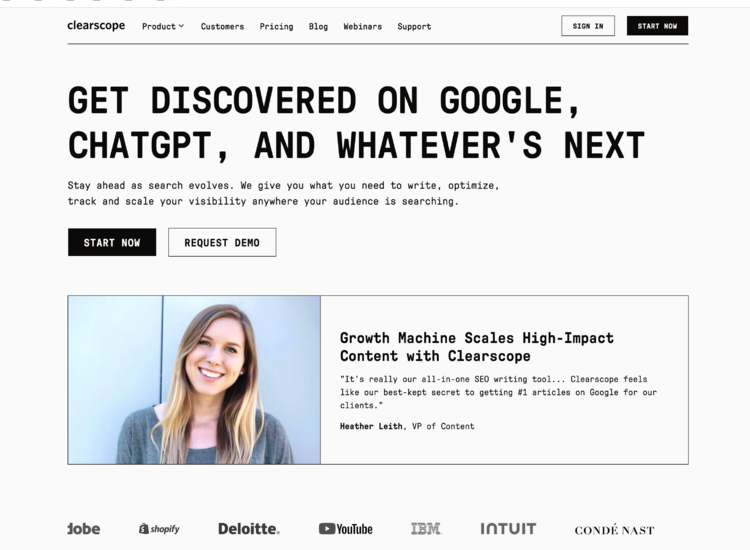The image size is (750, 550).
Task: Open the Growth Machine case study headline
Action: 476,347
